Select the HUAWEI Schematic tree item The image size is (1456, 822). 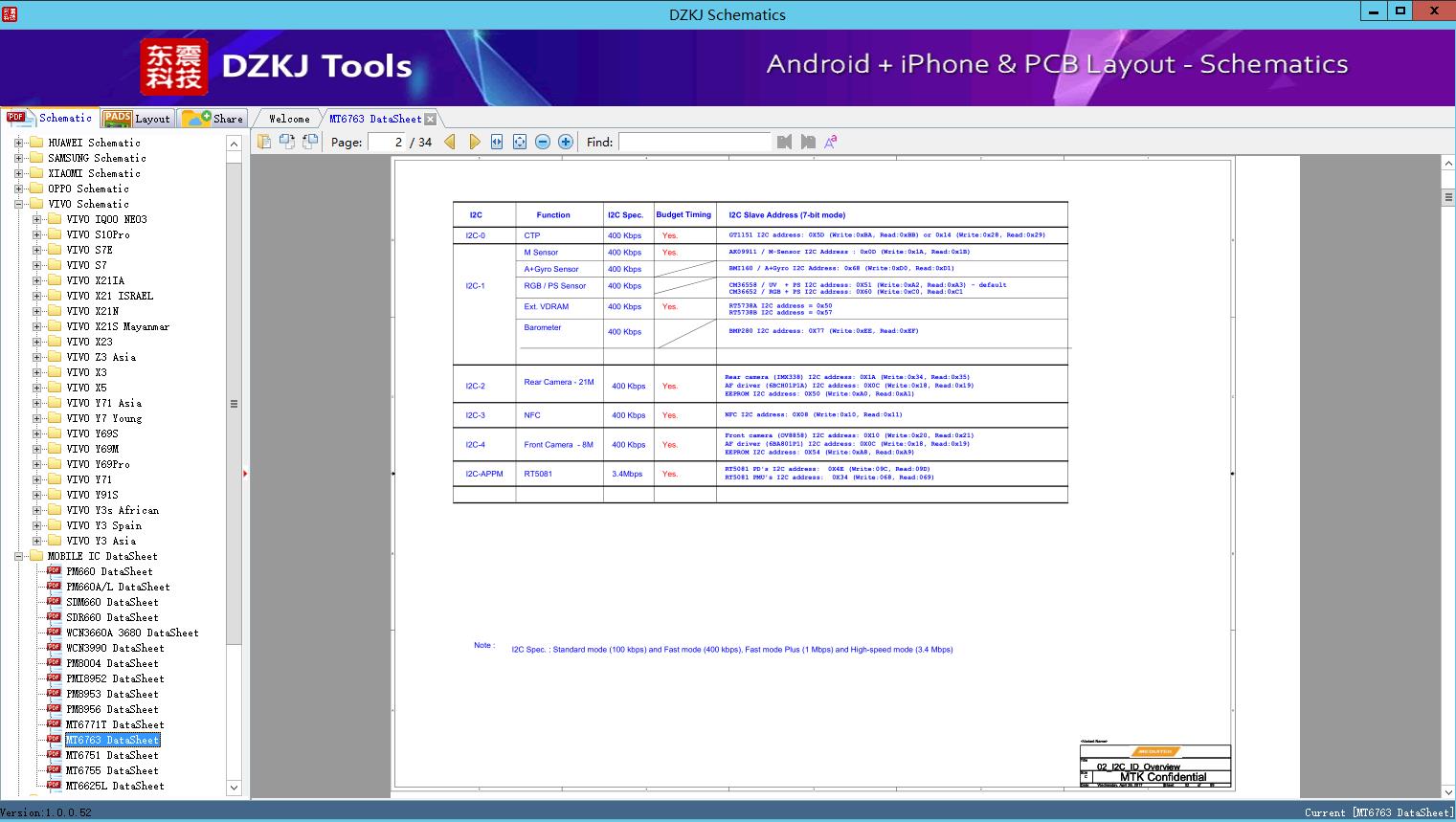click(x=94, y=143)
